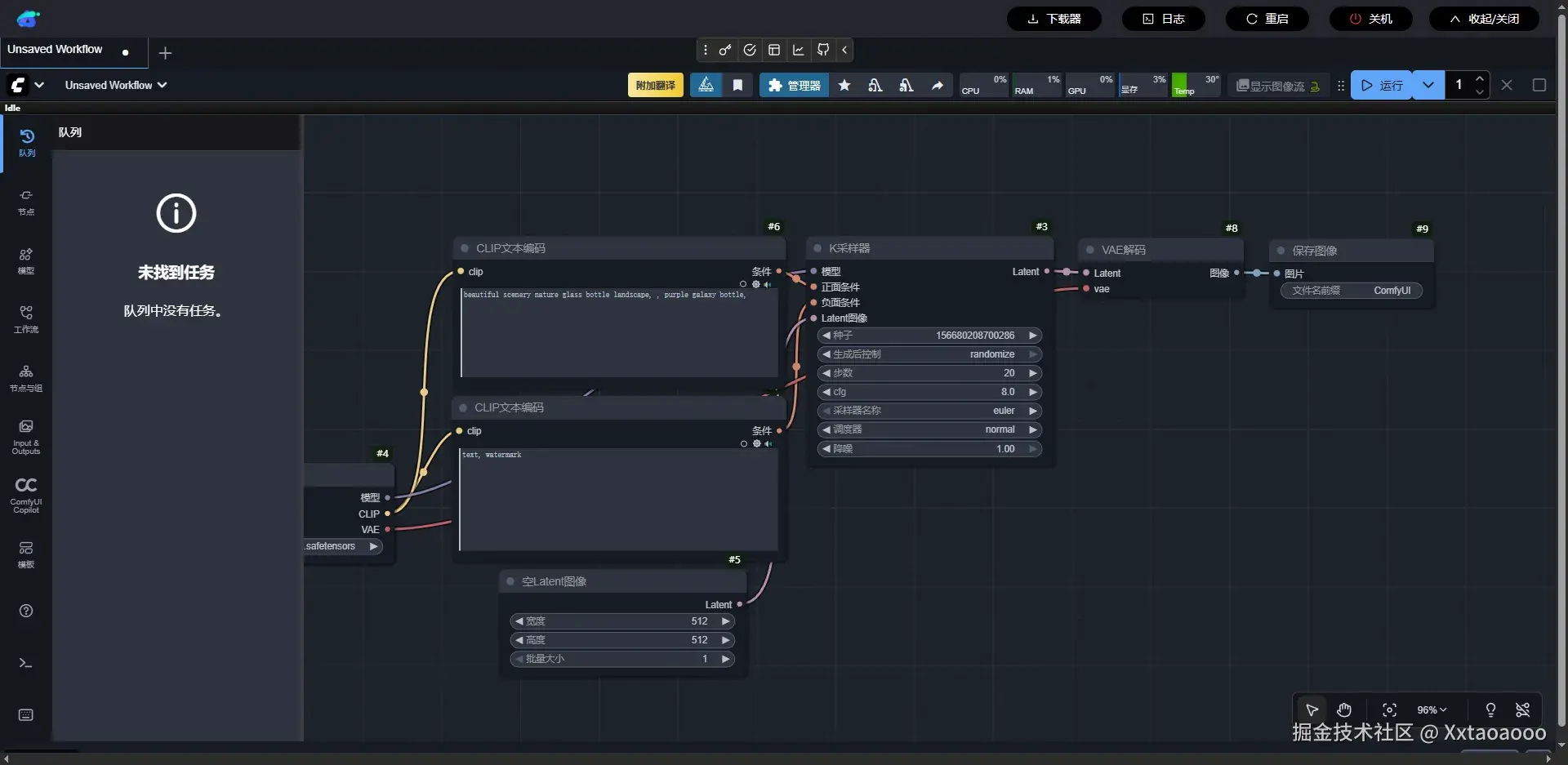Click the star favorites icon in toolbar

click(x=845, y=85)
